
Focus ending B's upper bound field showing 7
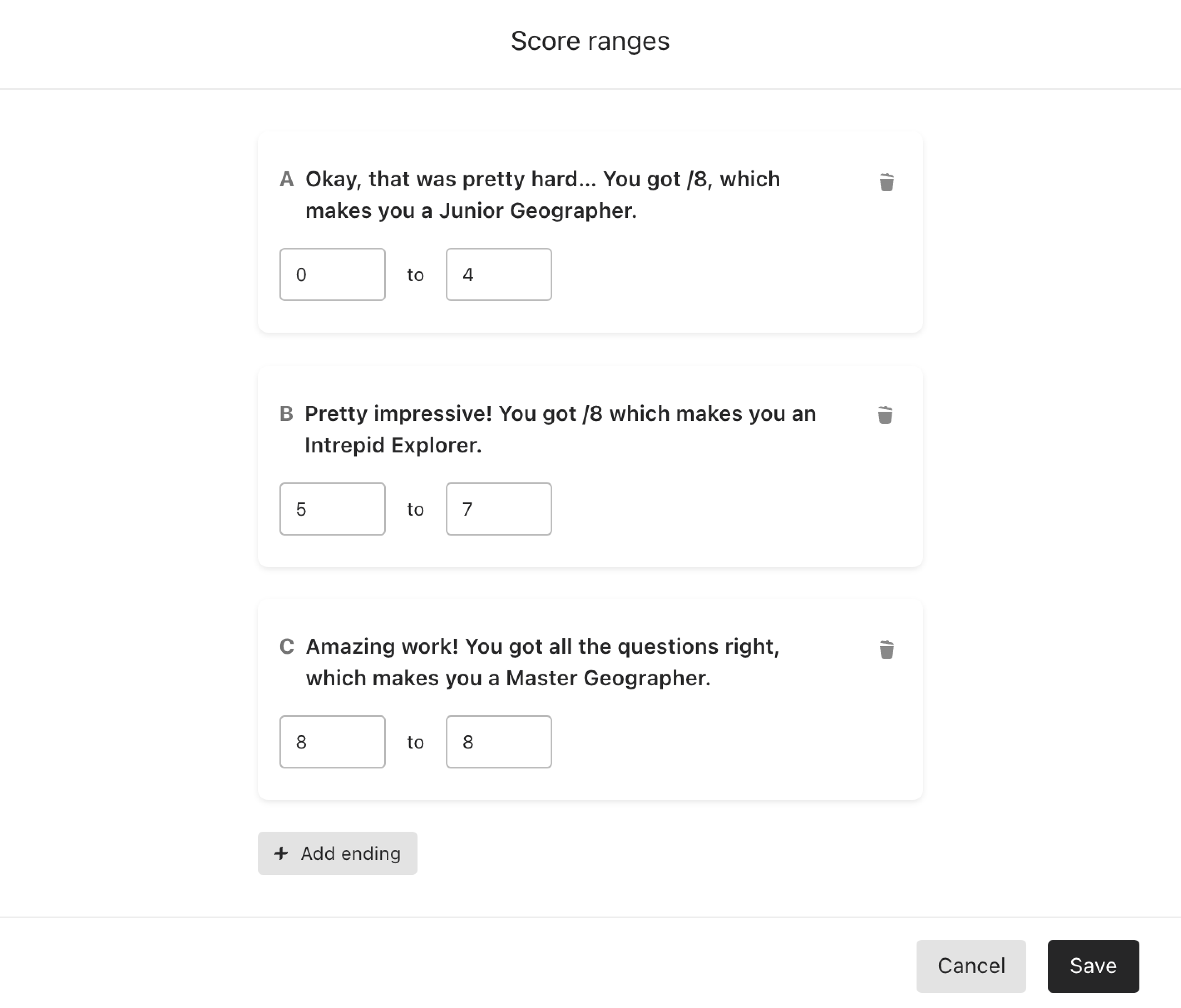point(499,509)
